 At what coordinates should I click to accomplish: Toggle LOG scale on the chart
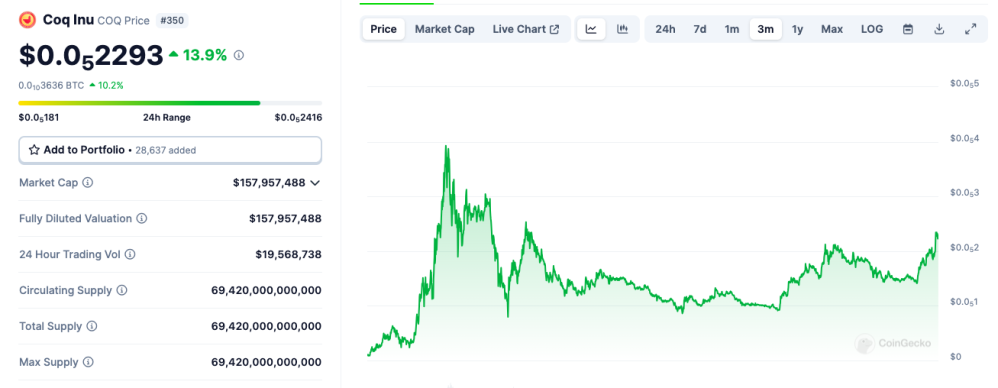pos(872,29)
